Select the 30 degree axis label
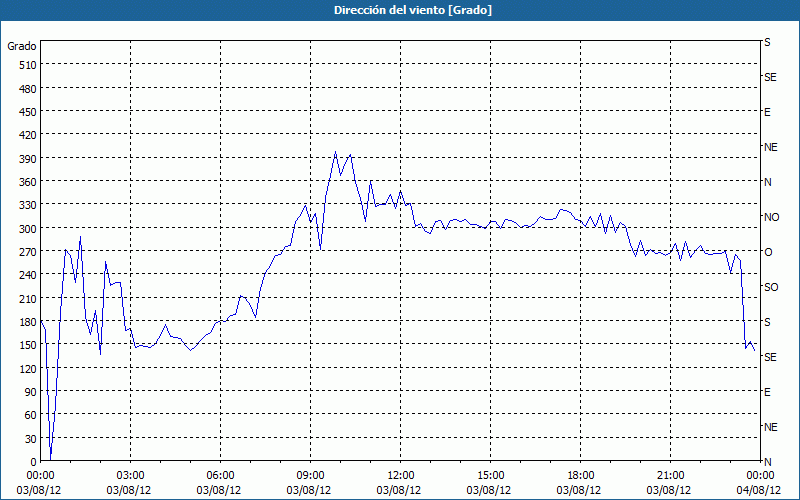This screenshot has width=800, height=500. 31,439
